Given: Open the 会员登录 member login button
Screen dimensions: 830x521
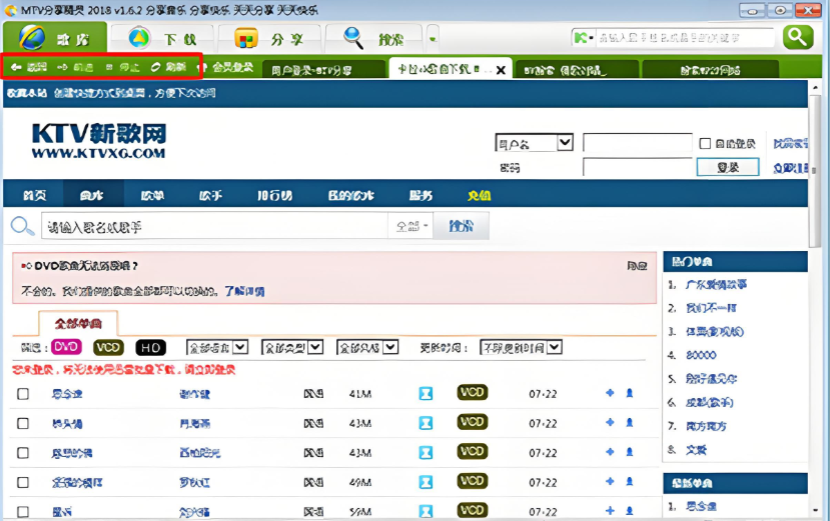Looking at the screenshot, I should point(227,67).
